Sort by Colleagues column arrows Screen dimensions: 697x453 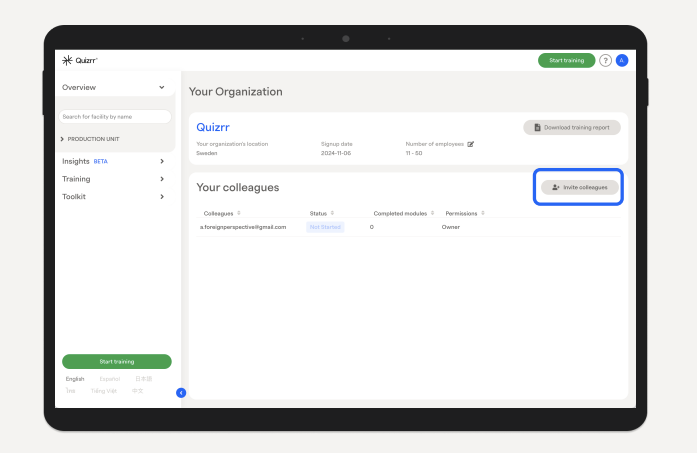239,213
